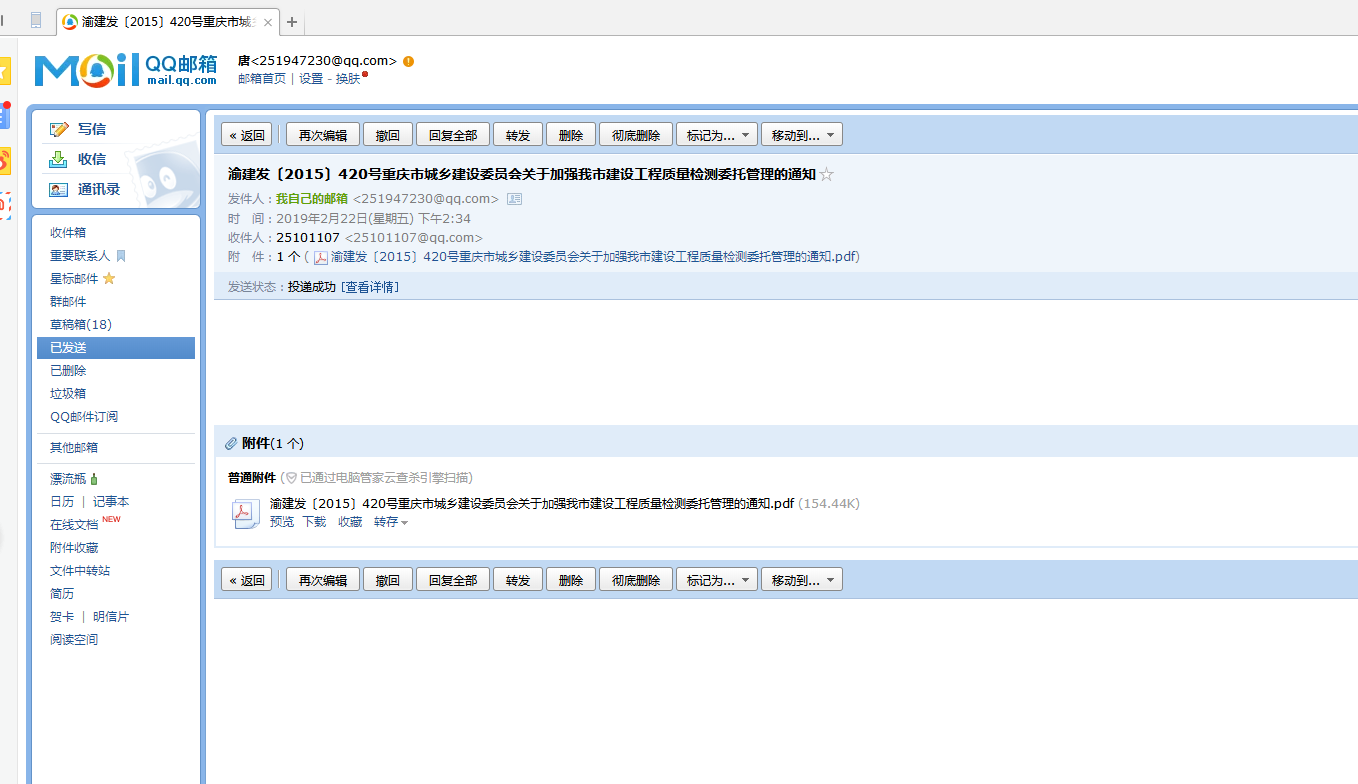This screenshot has width=1358, height=784.
Task: Click top 彻底删除 button
Action: 636,135
